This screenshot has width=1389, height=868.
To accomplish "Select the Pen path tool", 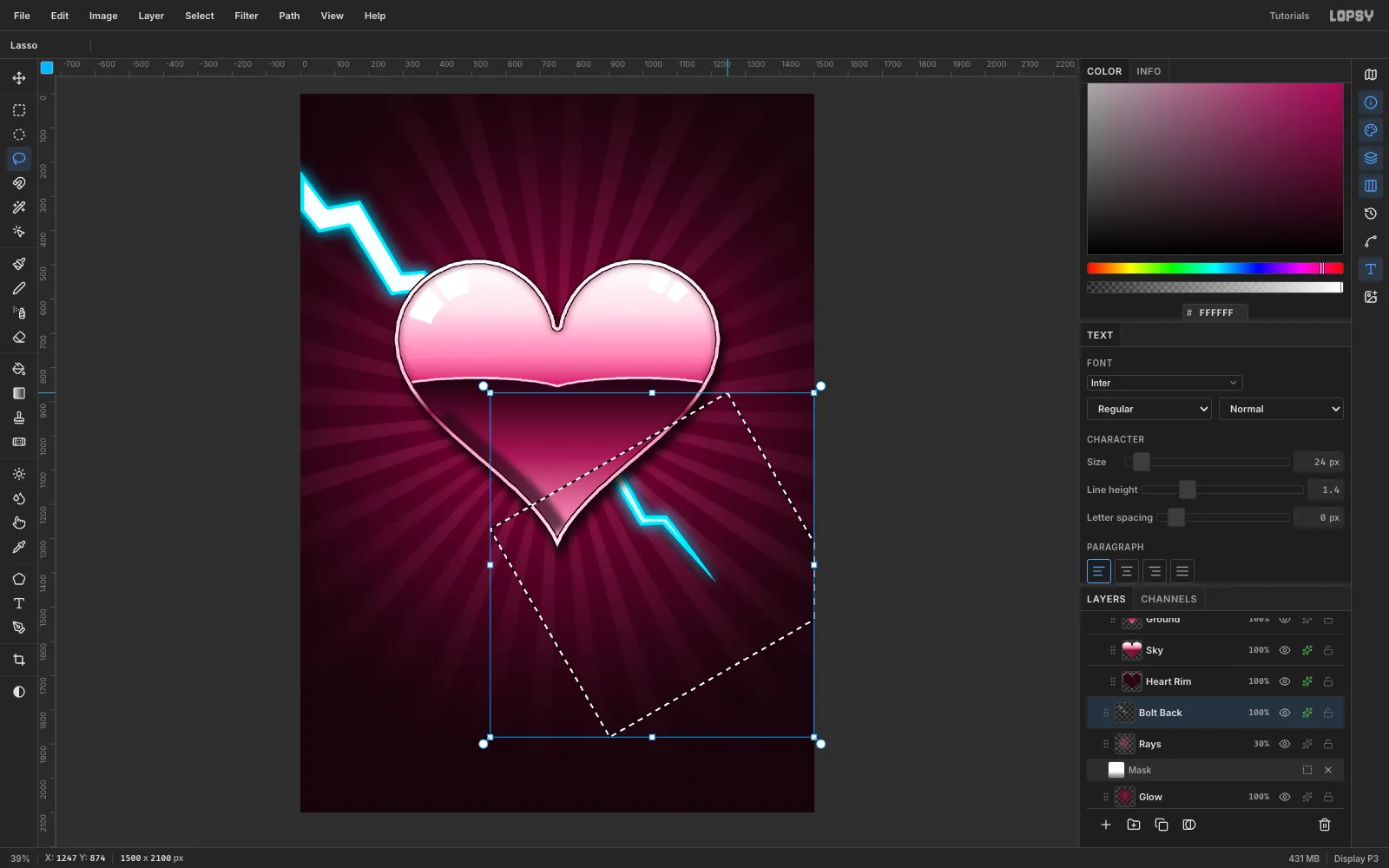I will click(x=19, y=628).
